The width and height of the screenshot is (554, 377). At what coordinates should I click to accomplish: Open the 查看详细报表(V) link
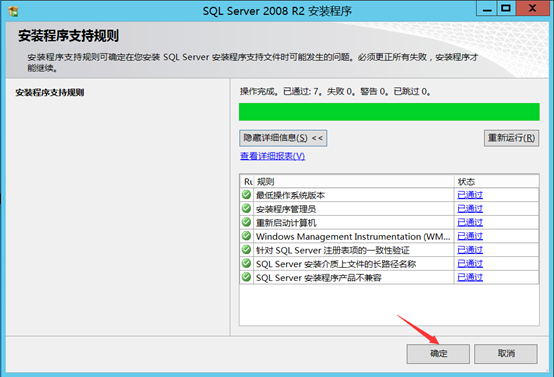tap(272, 156)
